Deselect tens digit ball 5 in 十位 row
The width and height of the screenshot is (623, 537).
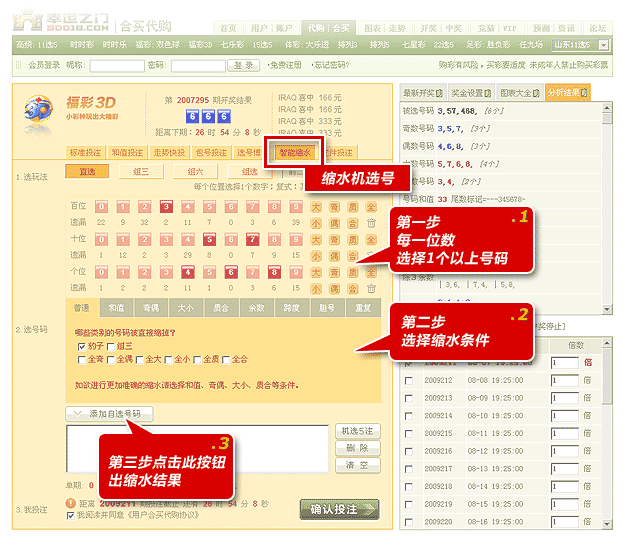pos(209,239)
